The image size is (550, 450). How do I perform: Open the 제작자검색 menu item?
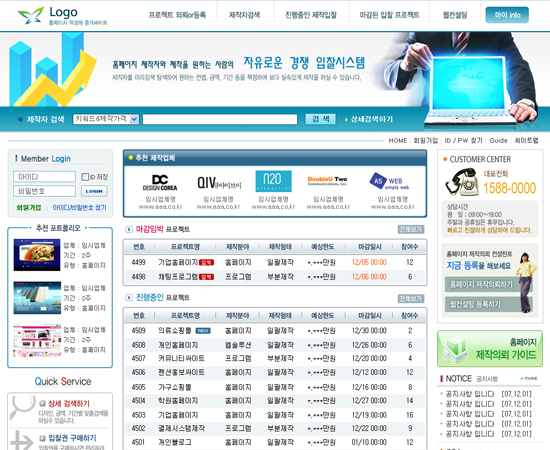click(x=244, y=15)
